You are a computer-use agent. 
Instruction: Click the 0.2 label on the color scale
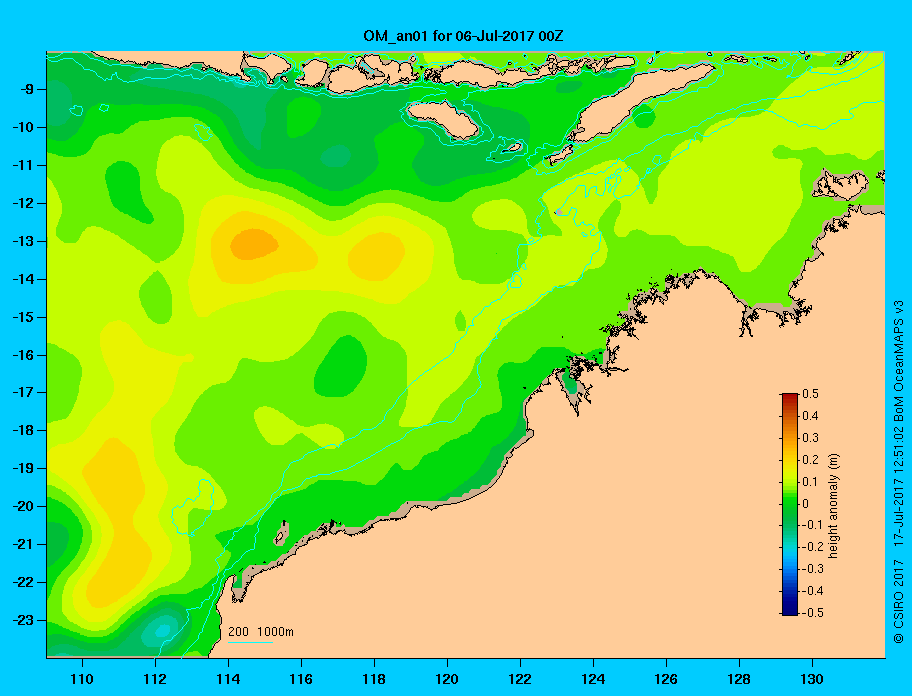pos(811,459)
